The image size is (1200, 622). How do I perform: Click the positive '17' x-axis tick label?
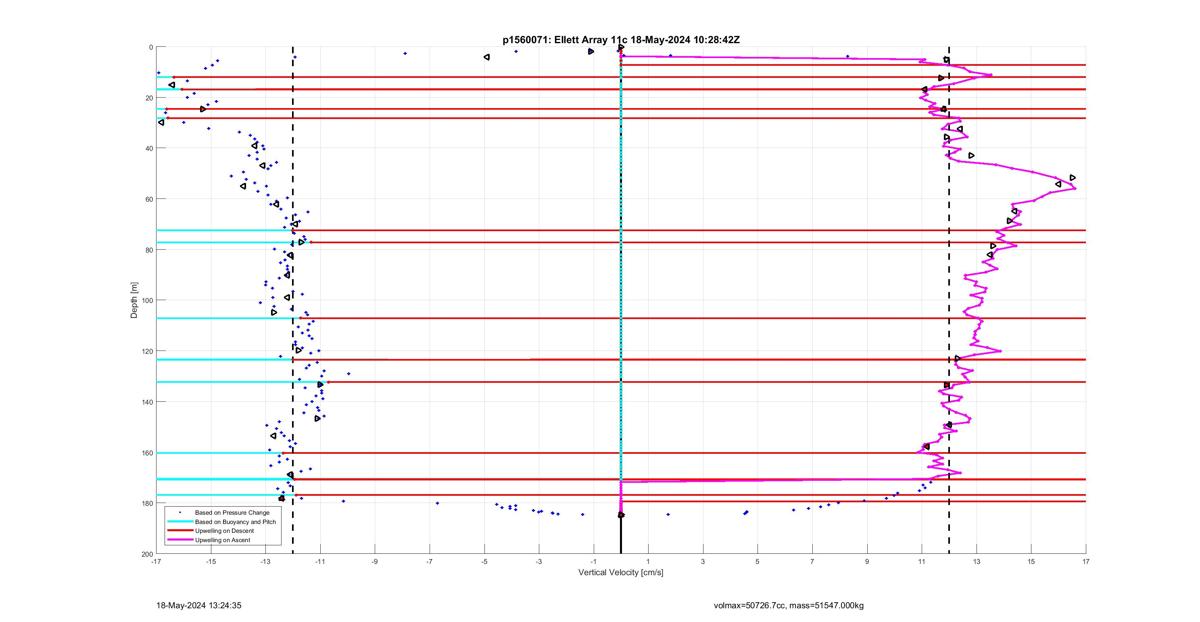[x=1085, y=561]
